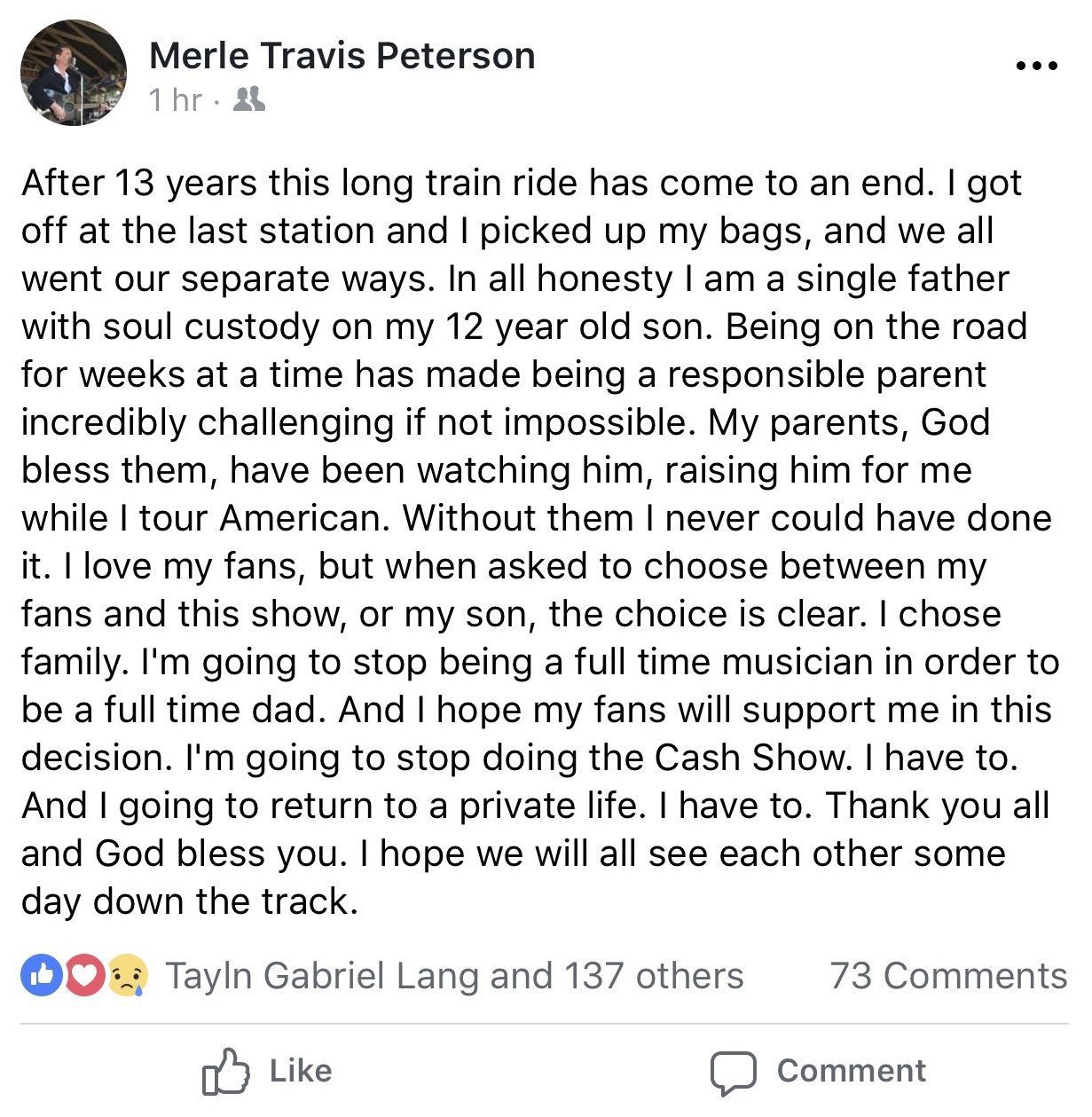Click the thumbs-up outline Like icon
The image size is (1092, 1117).
pyautogui.click(x=224, y=1071)
